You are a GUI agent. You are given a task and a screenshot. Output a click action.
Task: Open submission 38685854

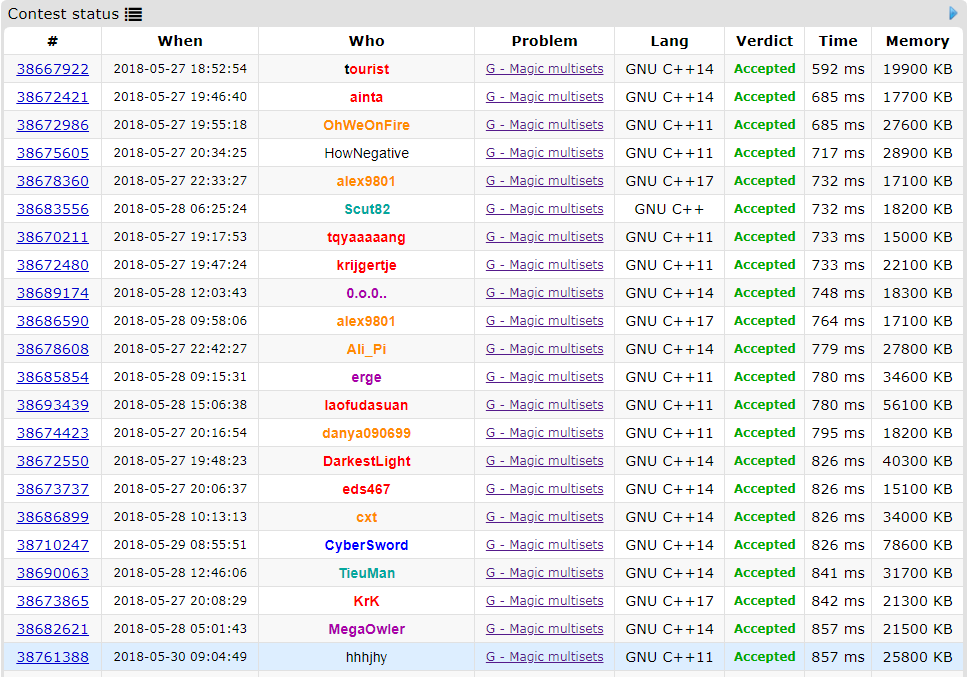pos(52,377)
